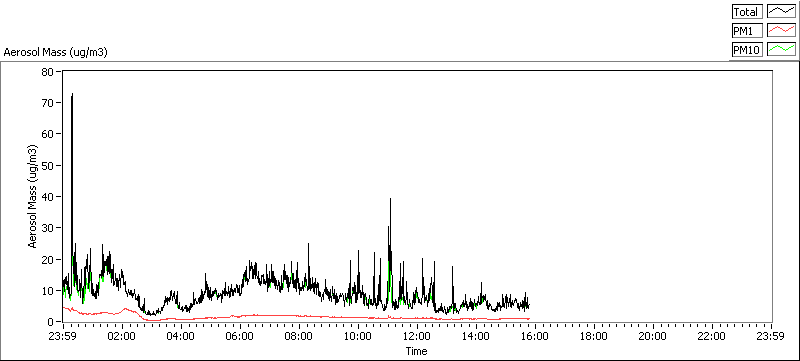Click the 22:00 time tick label

(x=712, y=336)
